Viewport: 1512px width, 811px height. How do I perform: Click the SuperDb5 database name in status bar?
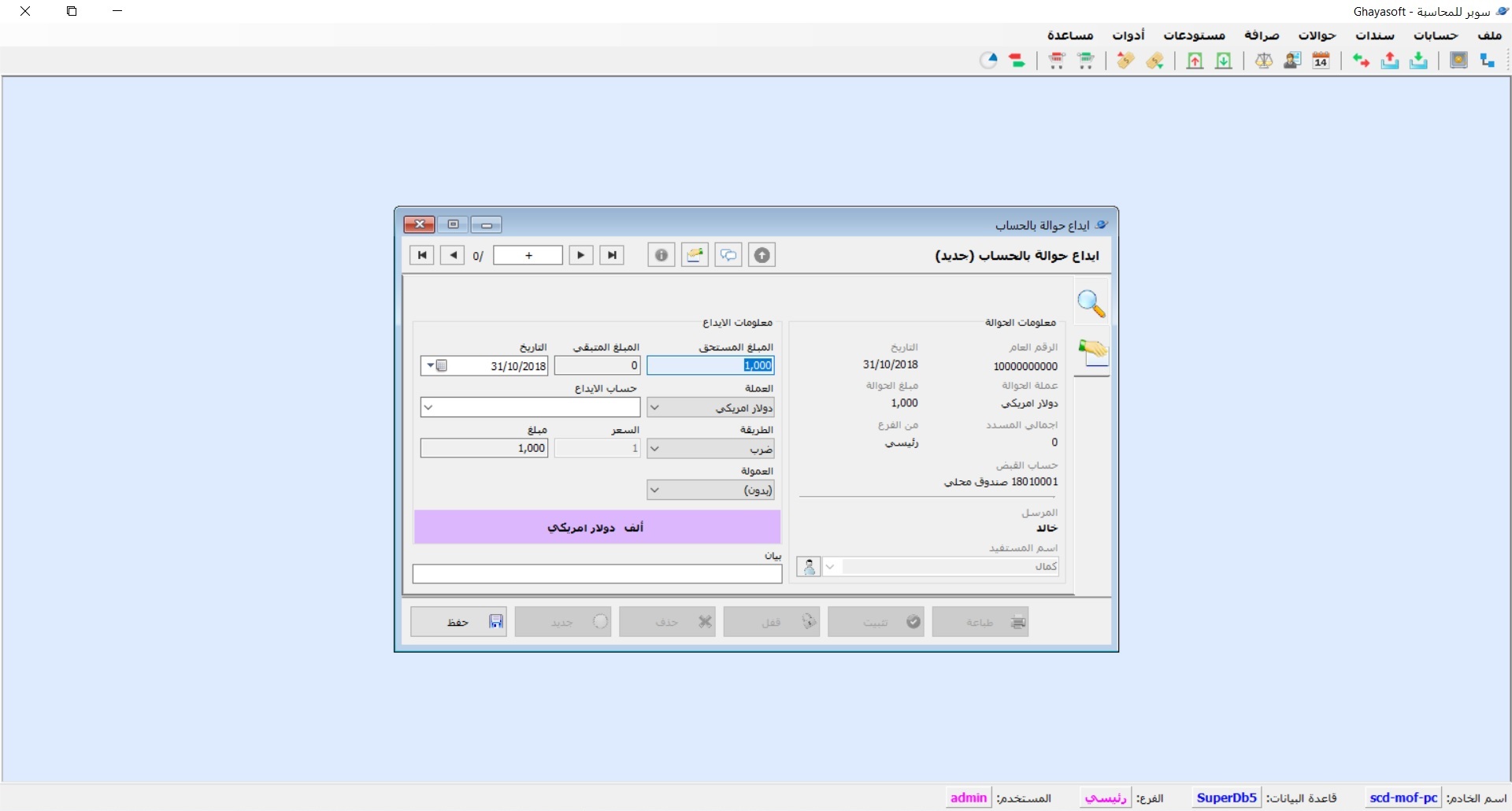1226,798
